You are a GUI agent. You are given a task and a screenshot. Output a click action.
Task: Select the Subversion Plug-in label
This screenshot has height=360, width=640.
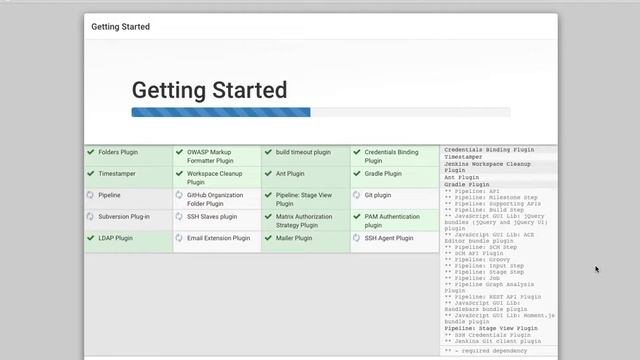pyautogui.click(x=124, y=217)
